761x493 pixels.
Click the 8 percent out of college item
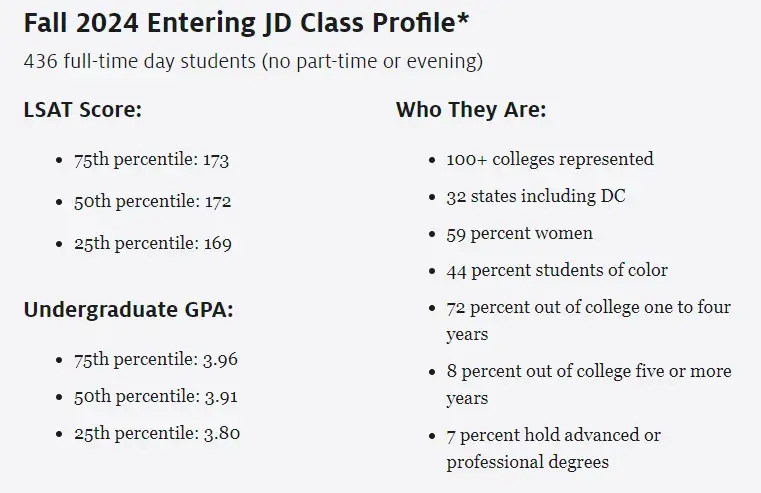[588, 384]
